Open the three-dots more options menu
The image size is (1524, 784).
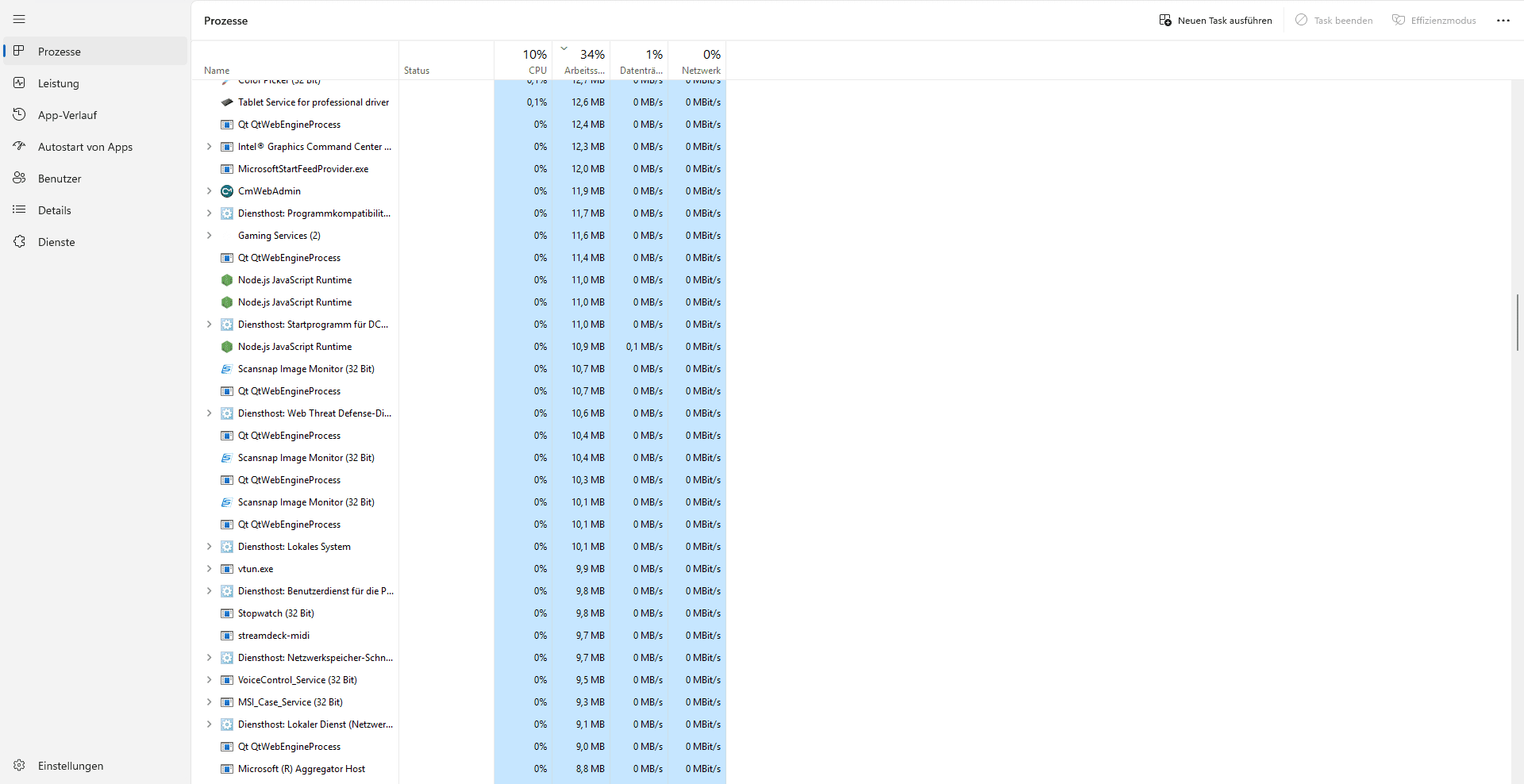click(x=1503, y=21)
